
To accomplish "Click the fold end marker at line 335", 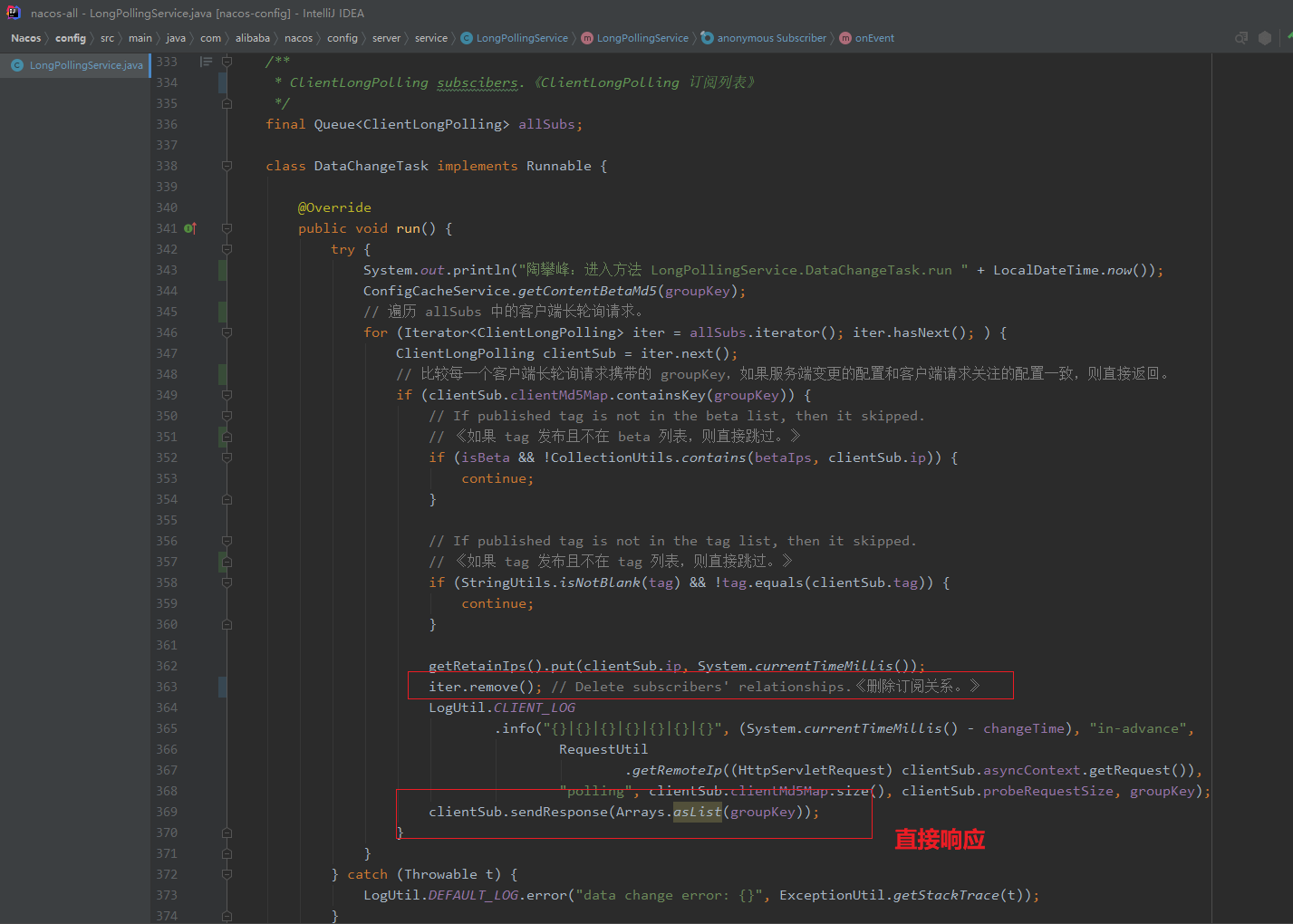I will (227, 103).
